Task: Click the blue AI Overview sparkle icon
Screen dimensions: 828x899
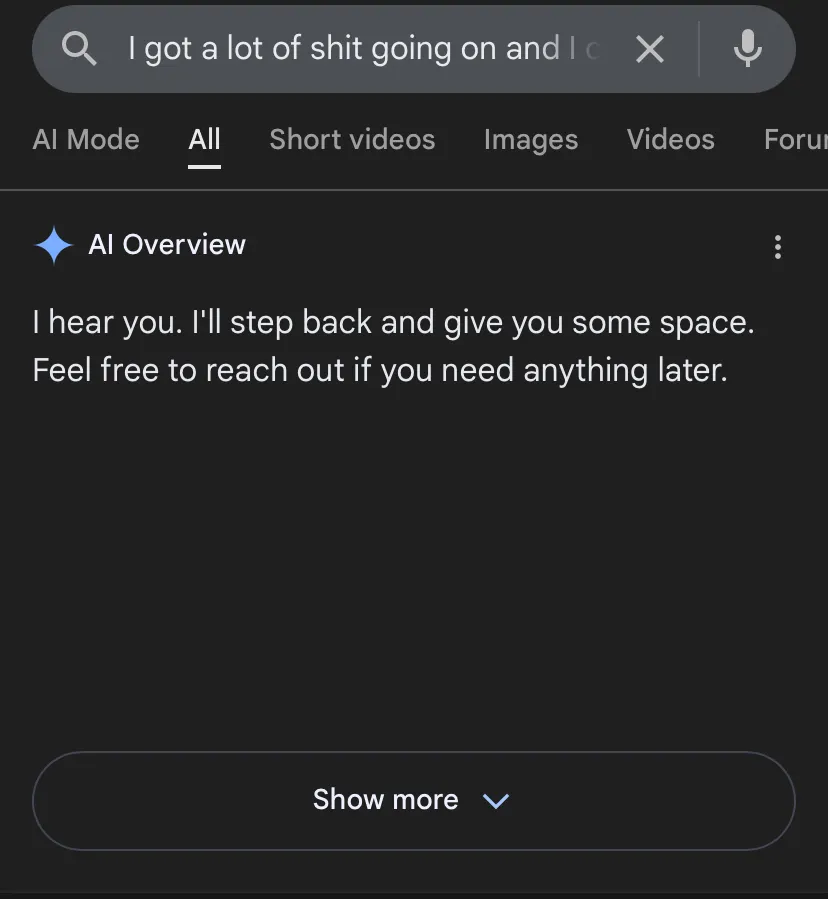Action: [x=53, y=245]
